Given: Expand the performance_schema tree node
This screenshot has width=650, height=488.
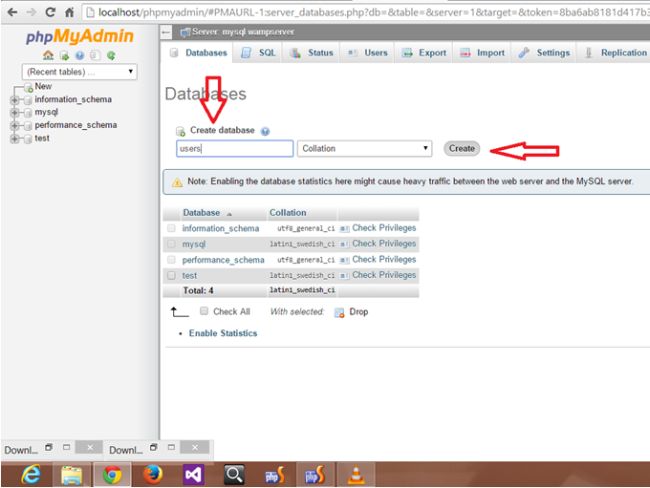Looking at the screenshot, I should [15, 126].
